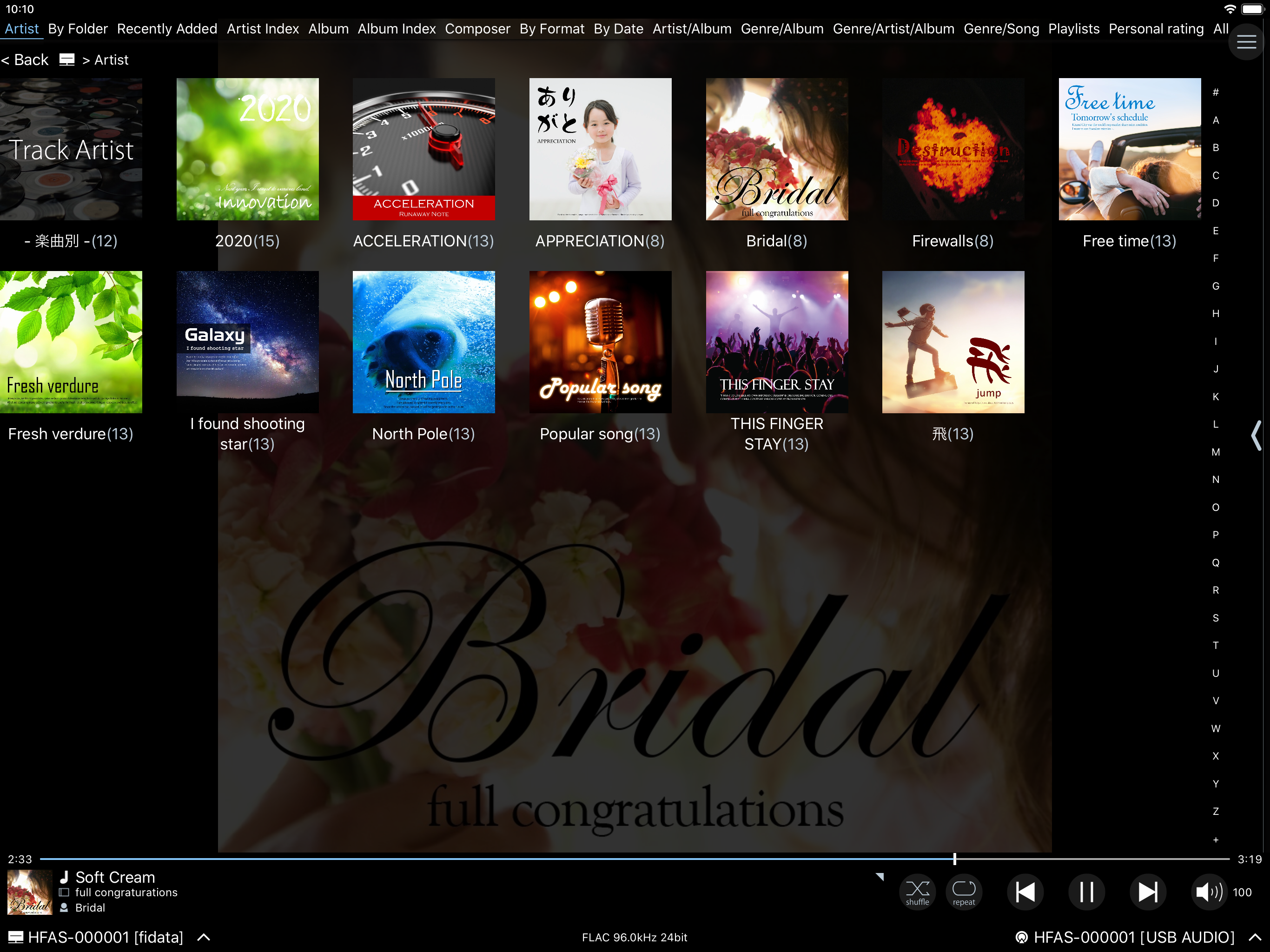Screen dimensions: 1270x952
Task: Expand the small triangle above playback controls
Action: pos(880,876)
